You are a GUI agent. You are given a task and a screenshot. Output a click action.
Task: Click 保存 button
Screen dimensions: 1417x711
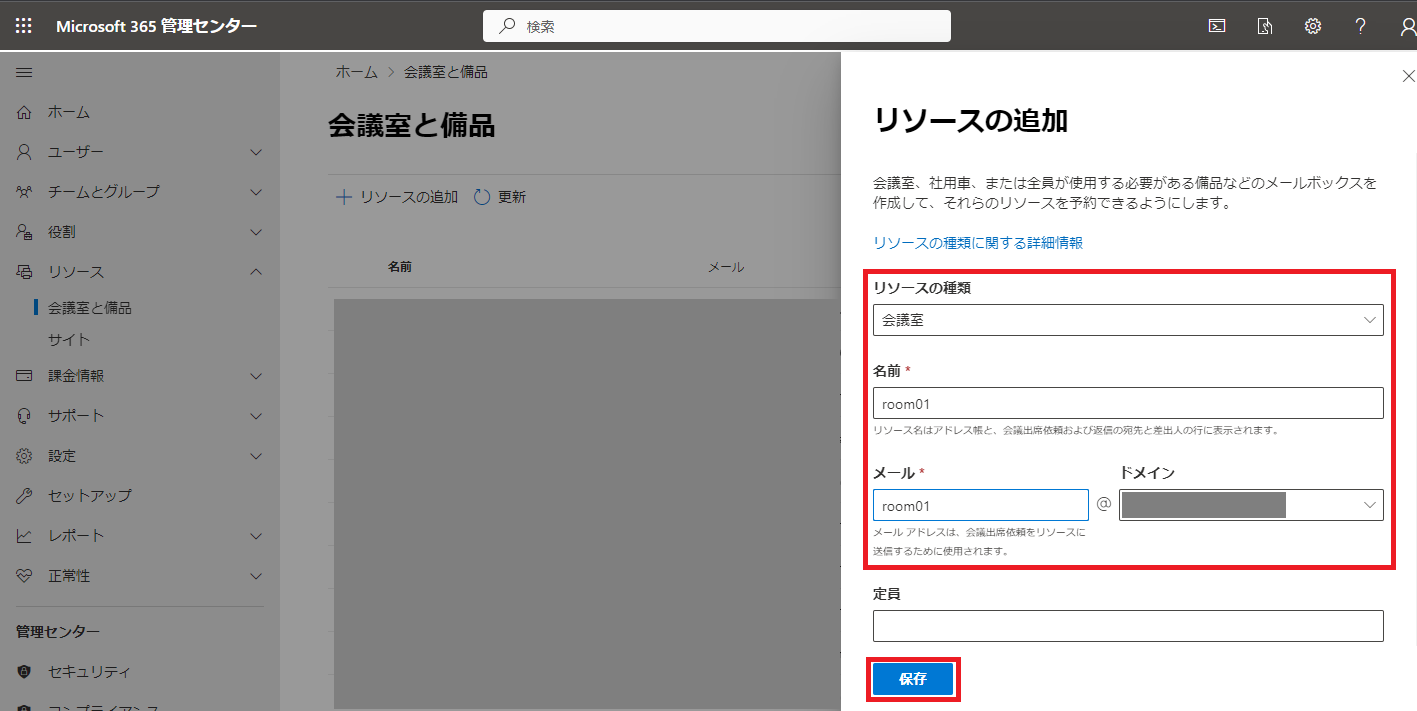pyautogui.click(x=913, y=679)
